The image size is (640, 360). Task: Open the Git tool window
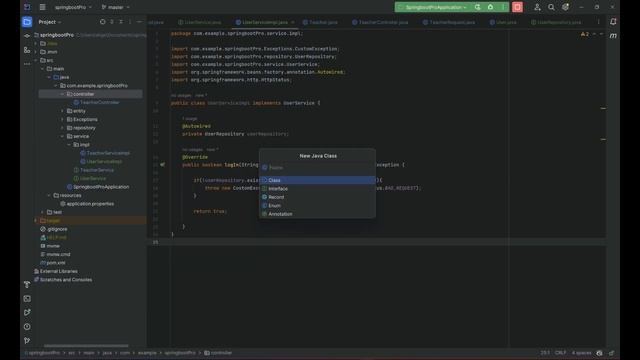point(27,340)
